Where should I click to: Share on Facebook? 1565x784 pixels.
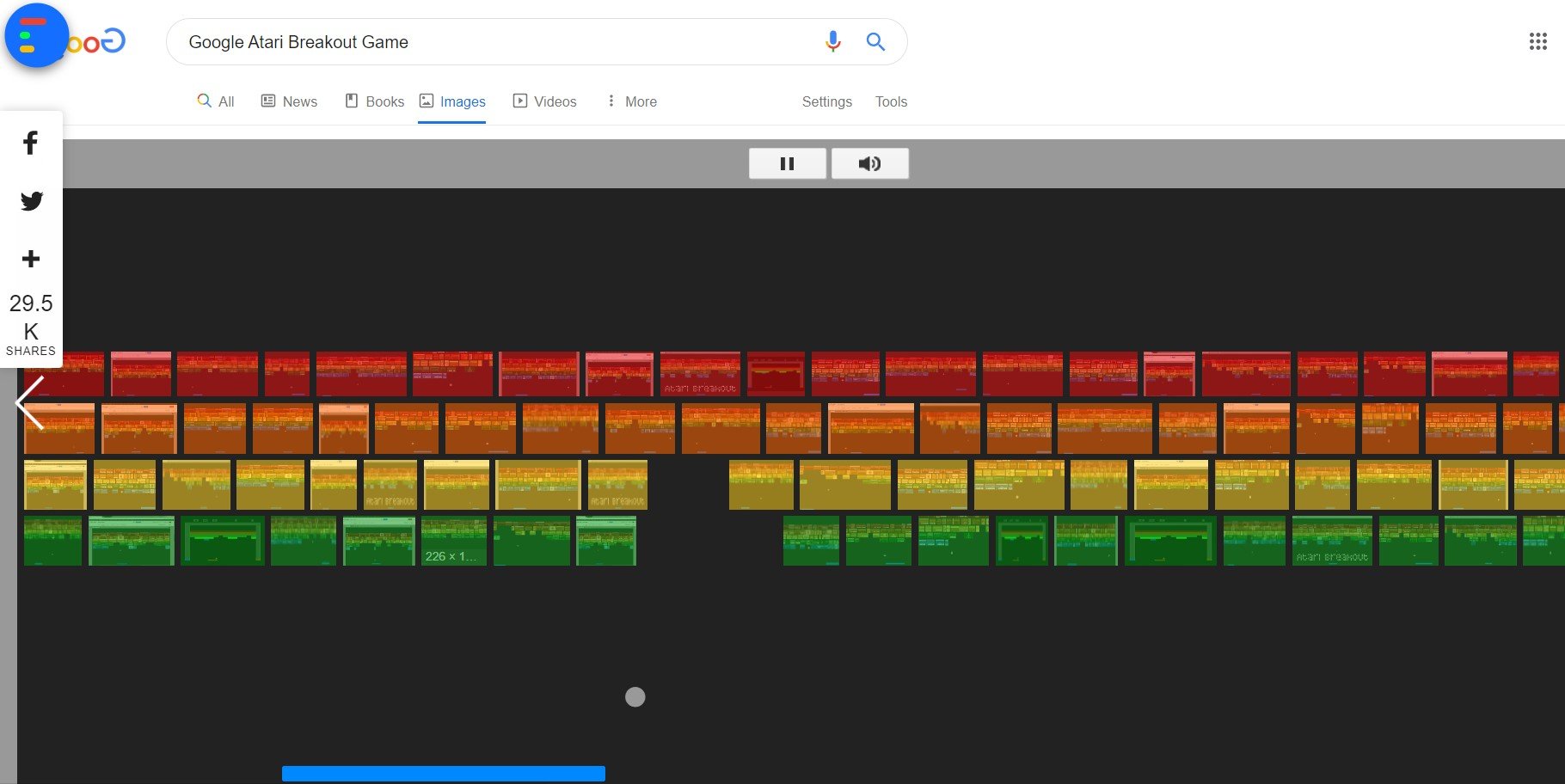tap(31, 143)
